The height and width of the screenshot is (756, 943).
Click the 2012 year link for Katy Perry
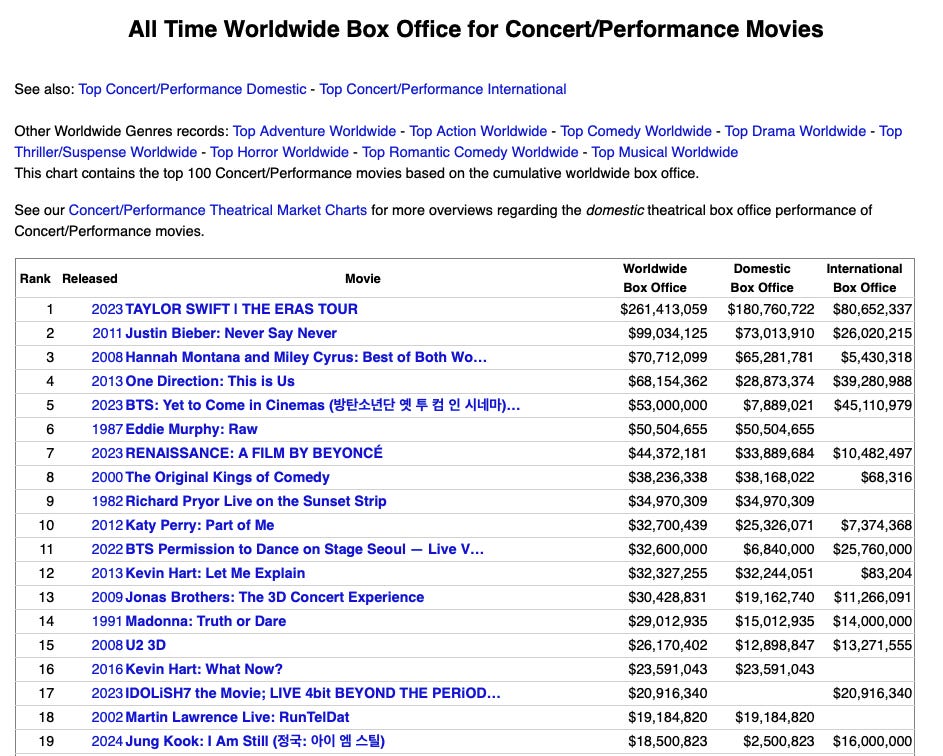click(107, 526)
